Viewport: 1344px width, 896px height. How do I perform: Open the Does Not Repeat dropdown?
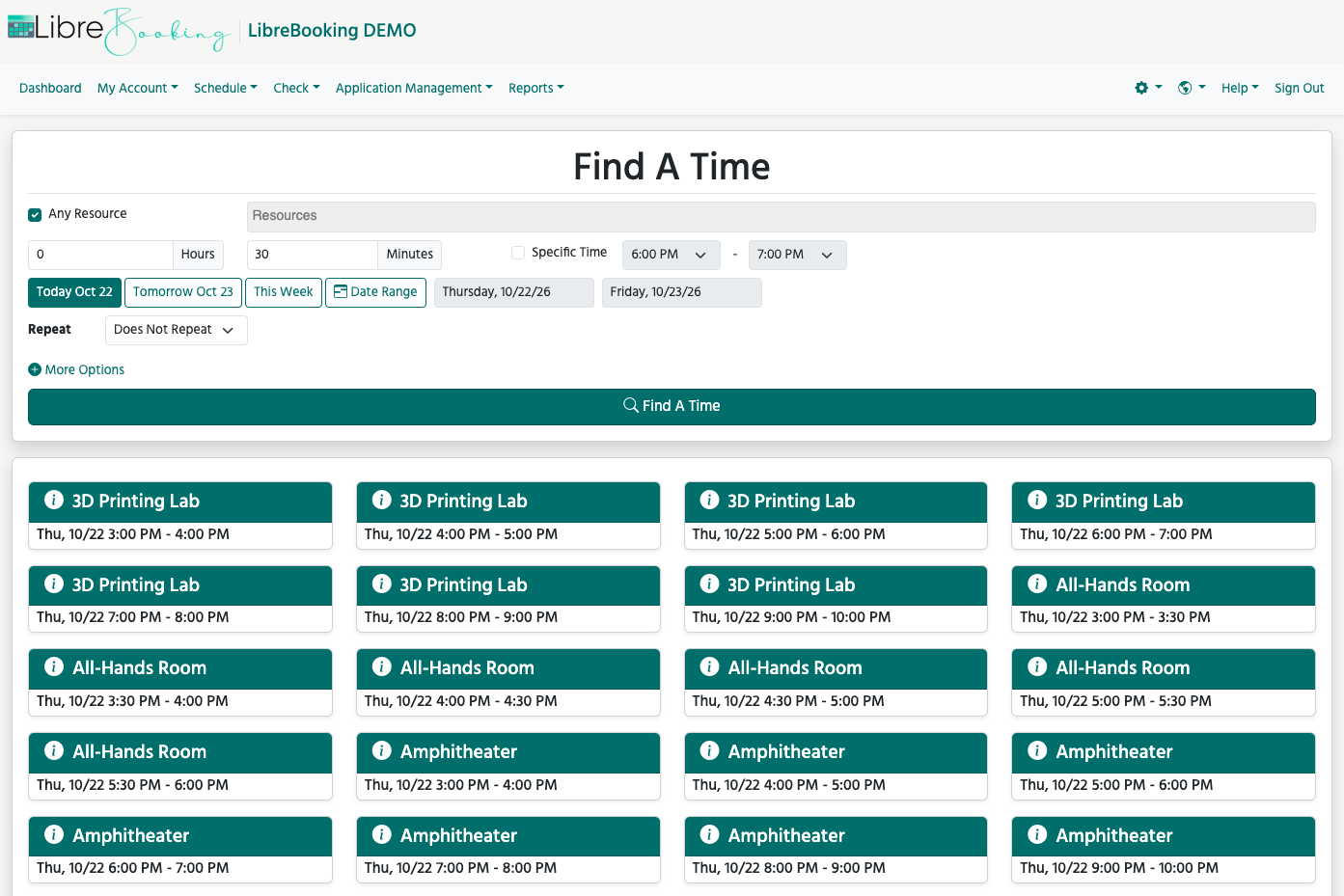(x=176, y=330)
